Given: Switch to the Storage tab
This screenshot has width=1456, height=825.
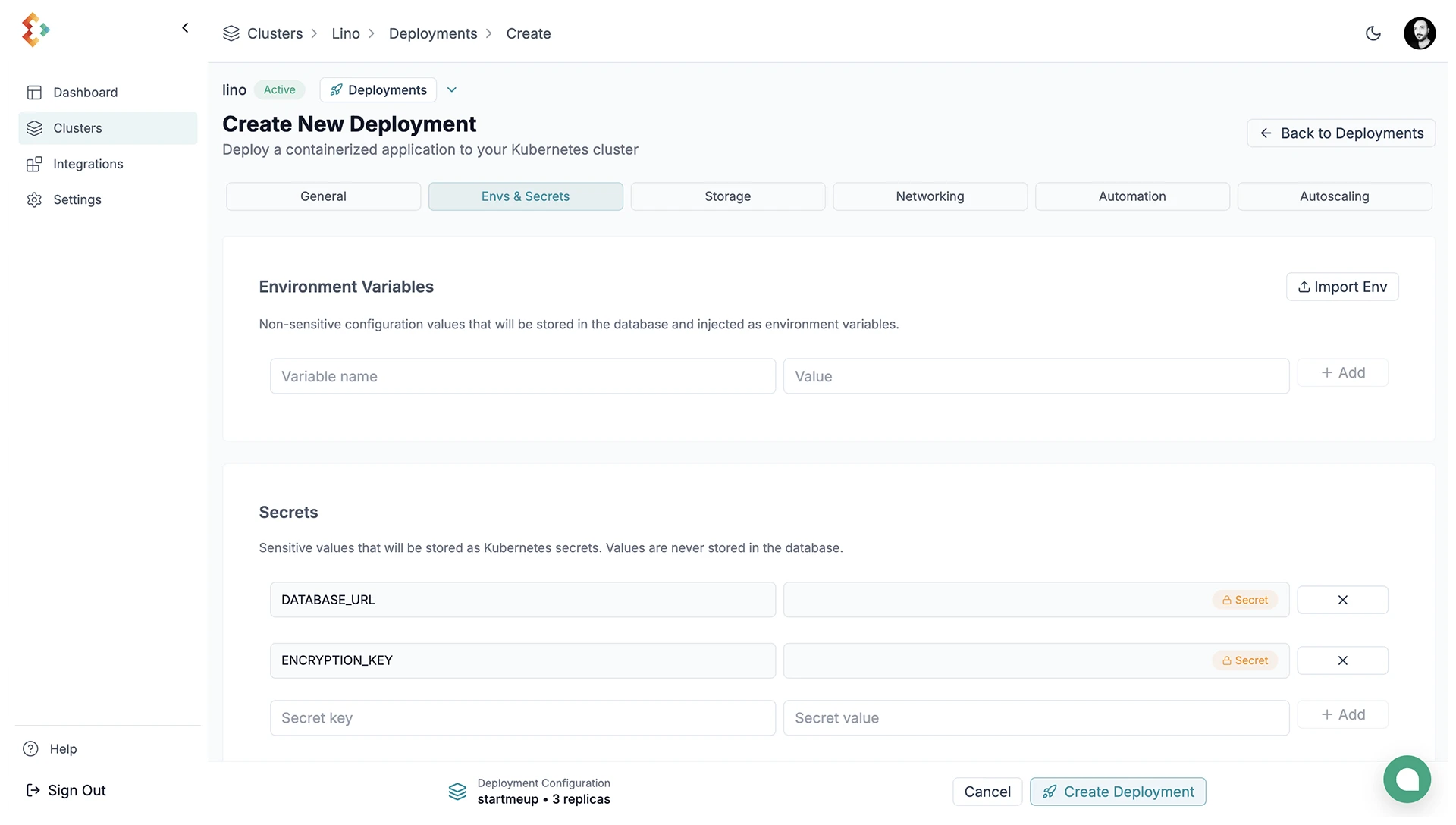Looking at the screenshot, I should [x=727, y=196].
